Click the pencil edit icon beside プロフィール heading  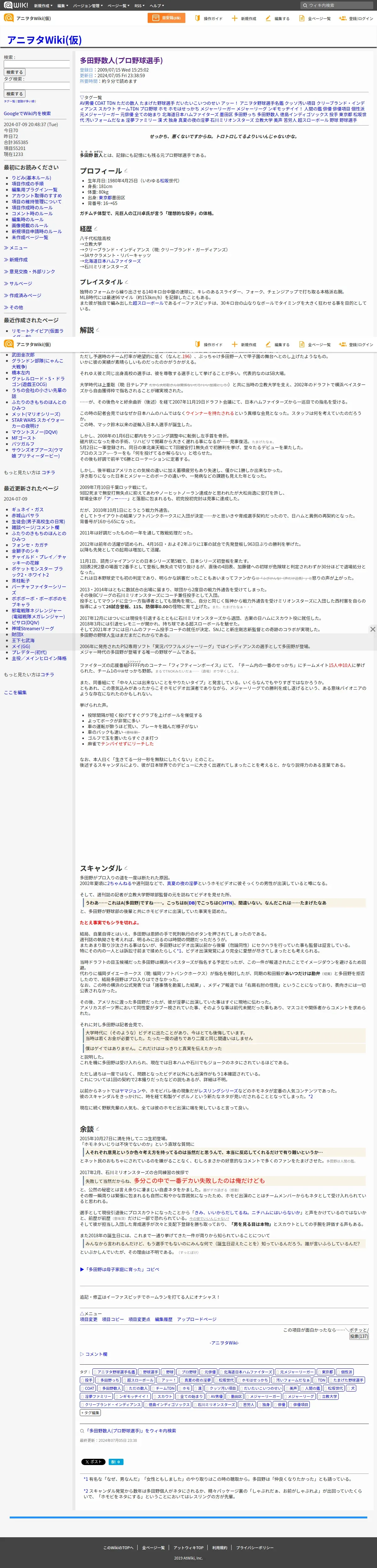pos(127,171)
